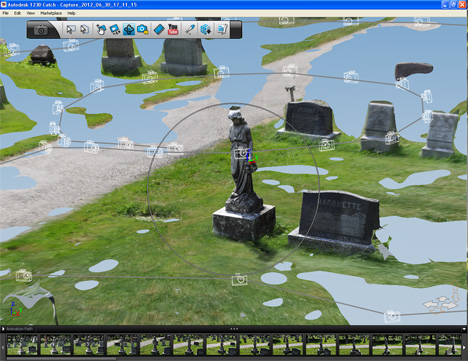Select the pin reference point tool
Viewport: 468px width, 361px height.
coord(190,29)
